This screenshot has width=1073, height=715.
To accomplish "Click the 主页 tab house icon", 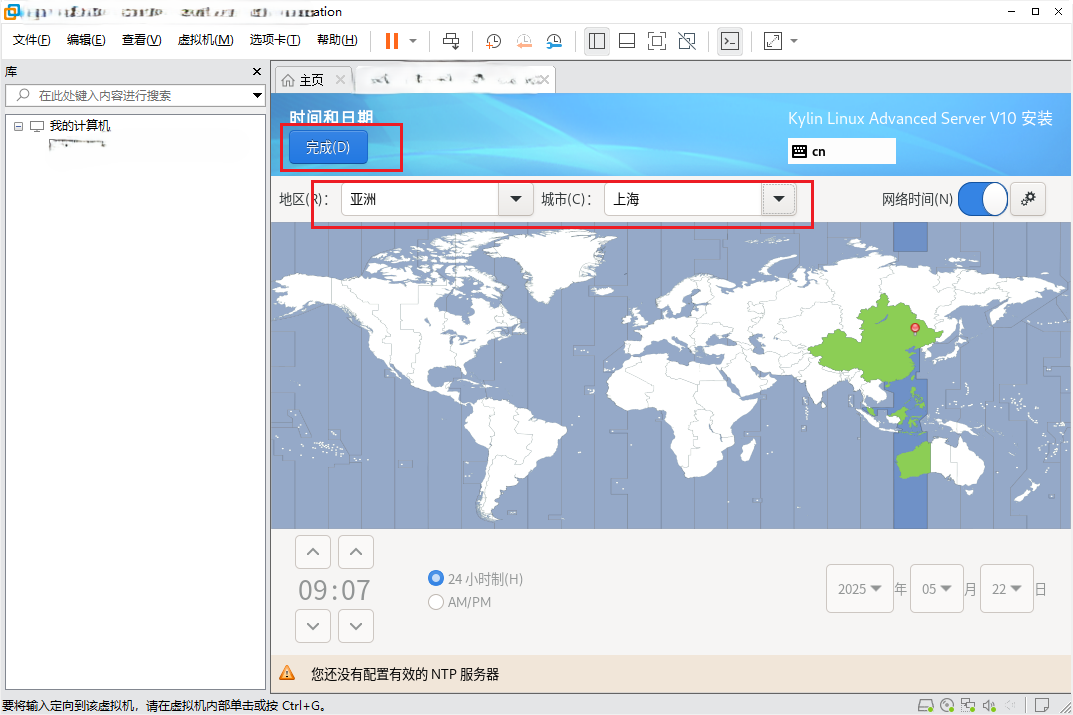I will [x=288, y=80].
